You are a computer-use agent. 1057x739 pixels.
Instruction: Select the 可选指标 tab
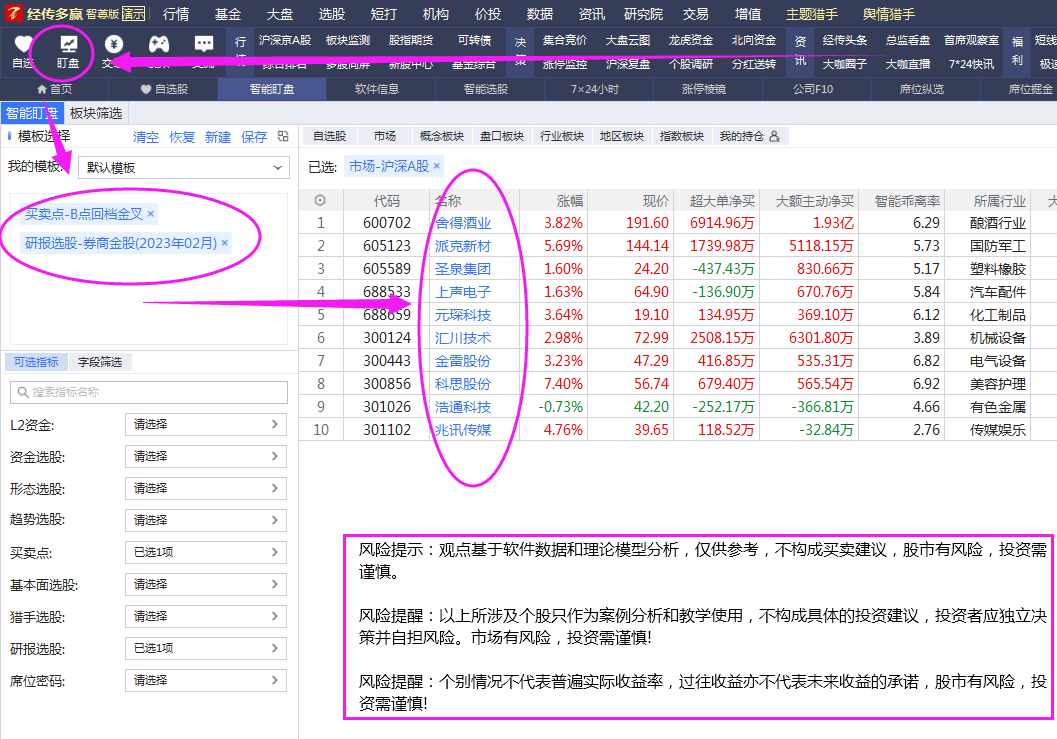pos(36,362)
